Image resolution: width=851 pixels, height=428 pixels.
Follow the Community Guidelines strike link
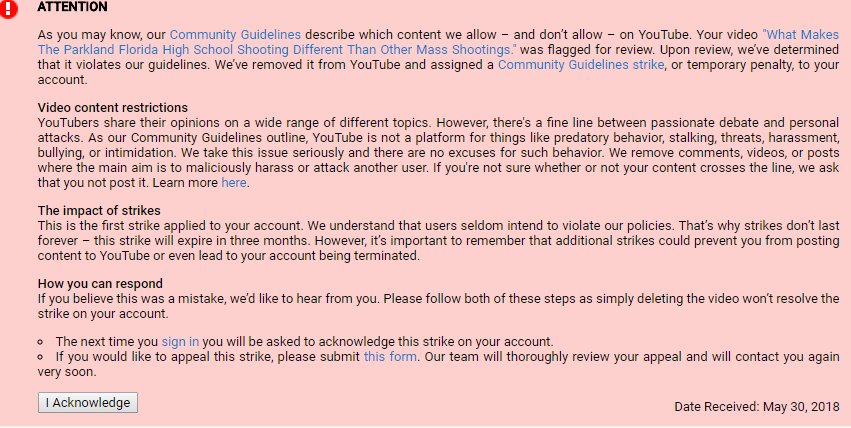click(581, 65)
